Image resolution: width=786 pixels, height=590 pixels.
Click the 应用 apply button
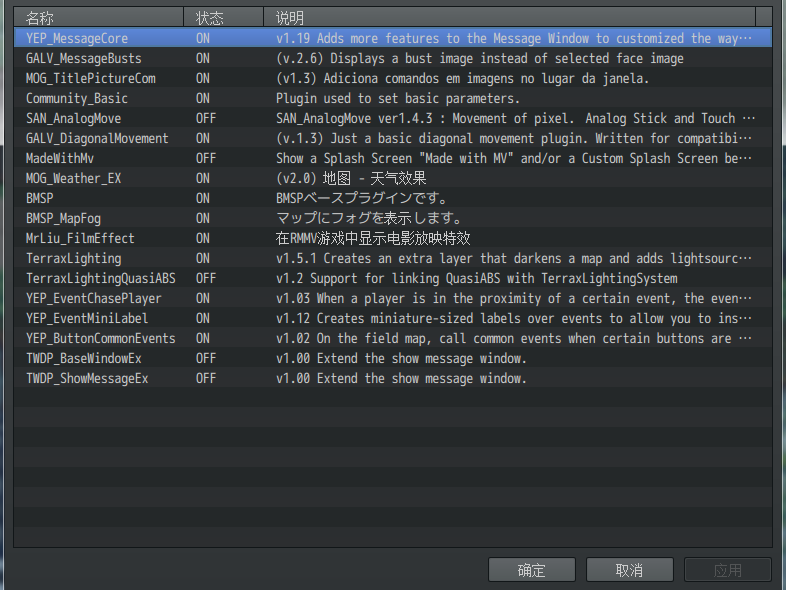(728, 570)
